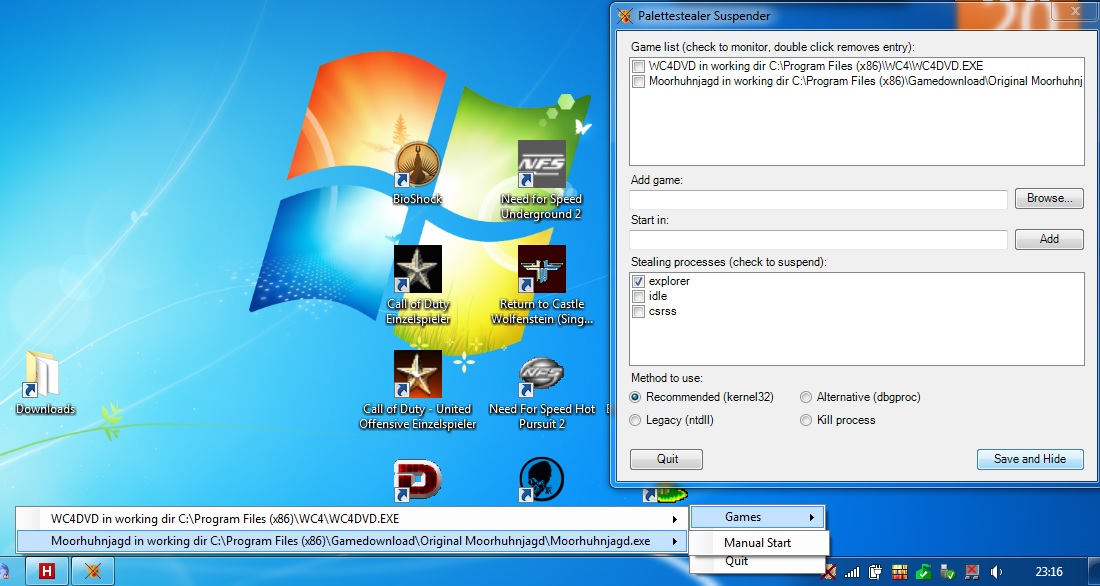The width and height of the screenshot is (1100, 586).
Task: Click the Palettestealer tray icon with red X
Action: (830, 572)
